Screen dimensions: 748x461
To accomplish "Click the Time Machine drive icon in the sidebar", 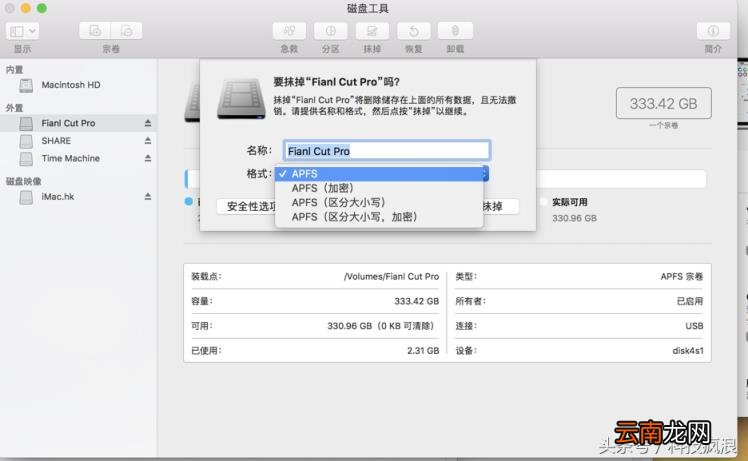I will click(x=26, y=158).
